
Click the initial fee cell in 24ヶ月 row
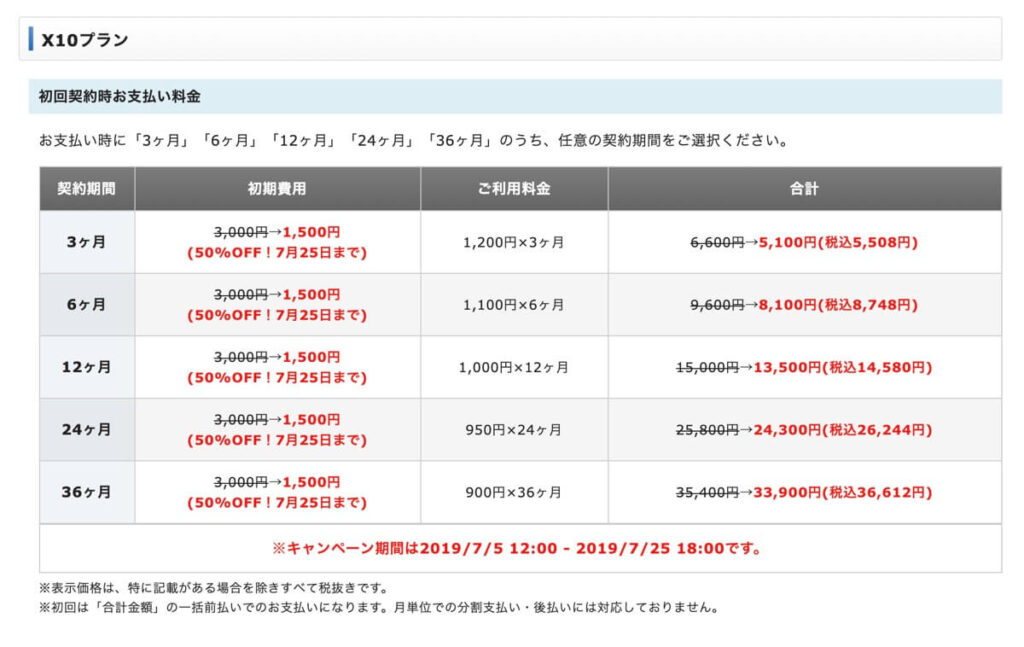pyautogui.click(x=278, y=430)
